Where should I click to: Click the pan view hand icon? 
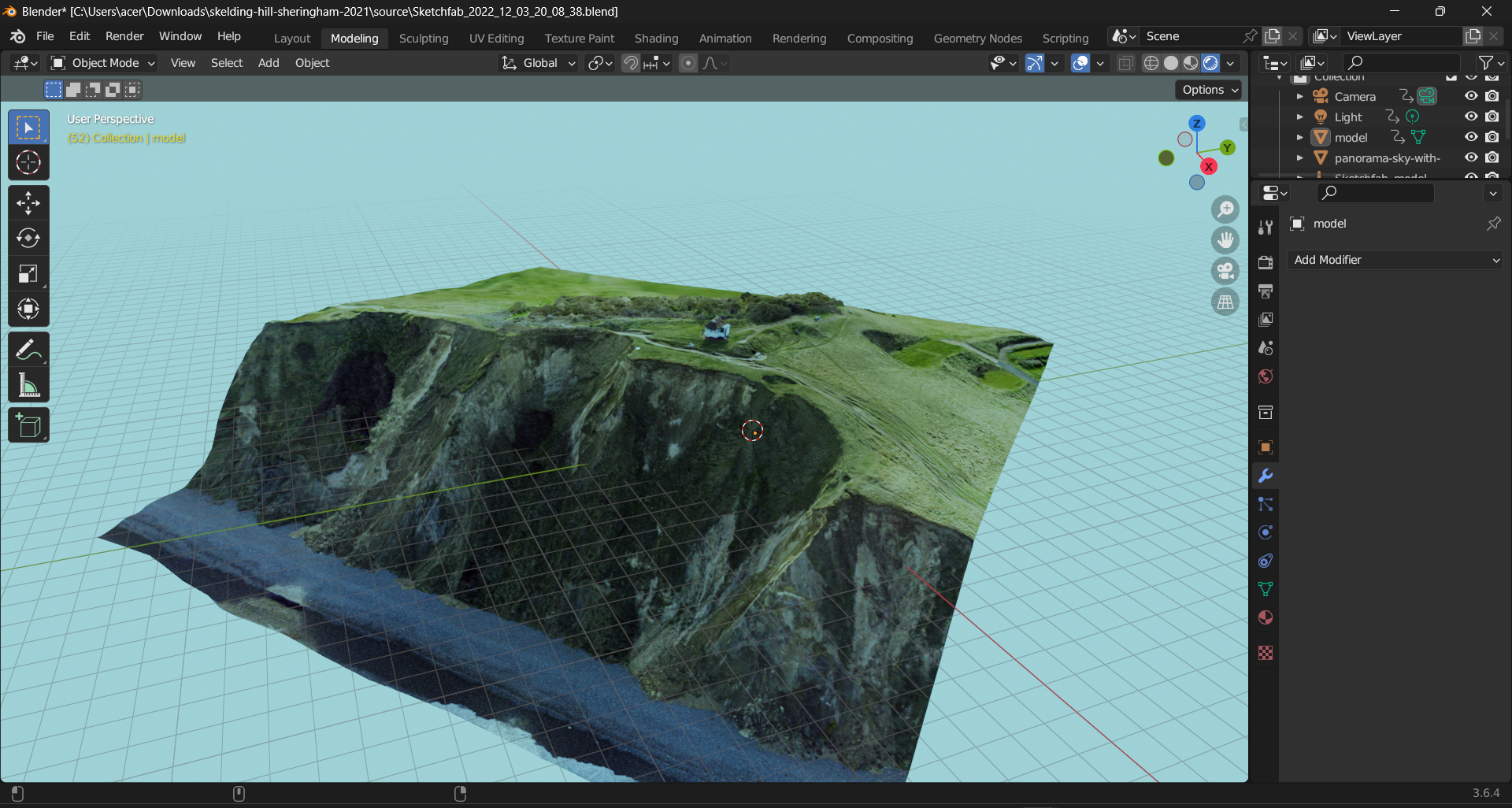[1225, 240]
